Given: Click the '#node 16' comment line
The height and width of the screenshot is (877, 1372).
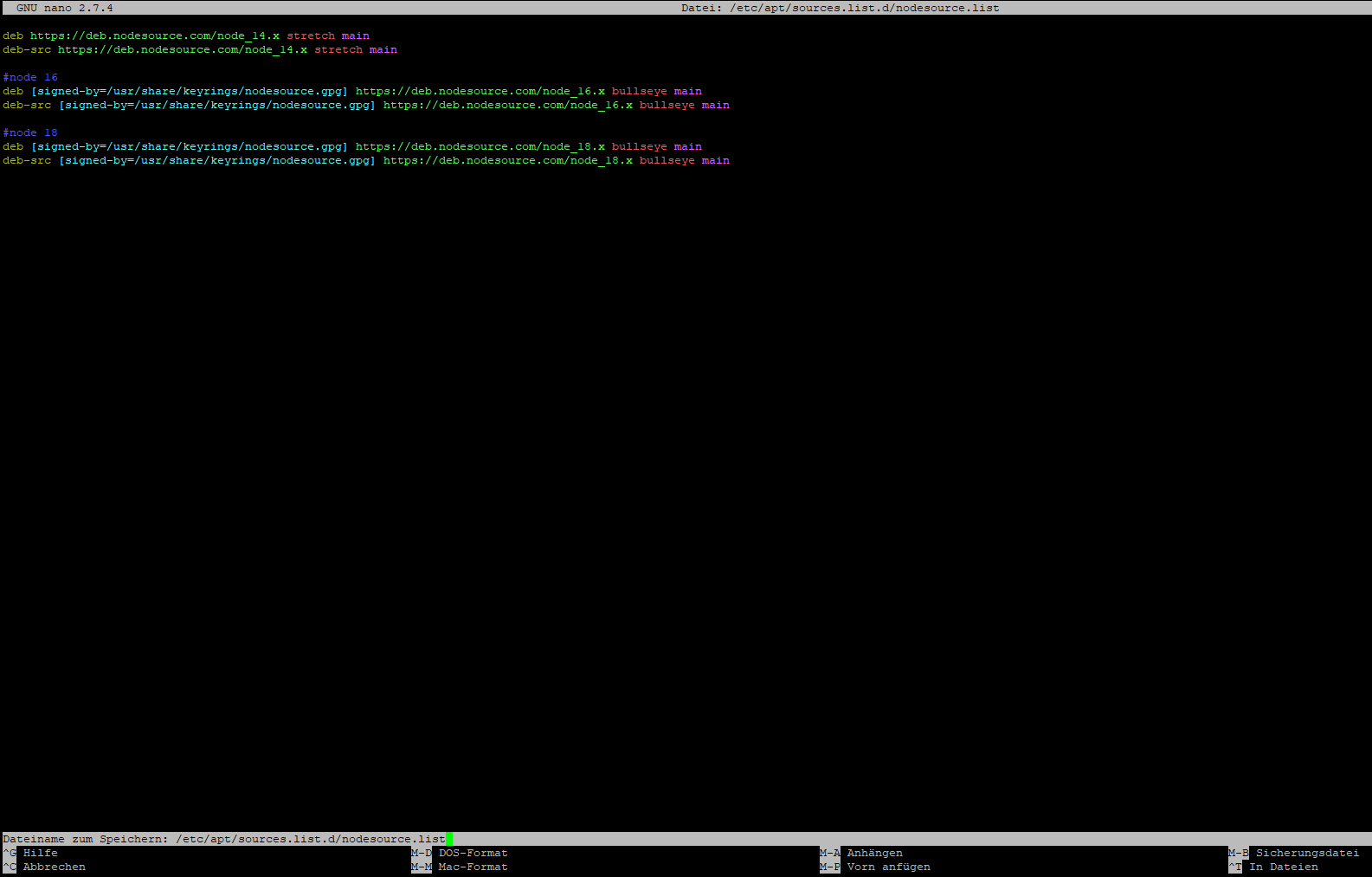Looking at the screenshot, I should click(30, 77).
